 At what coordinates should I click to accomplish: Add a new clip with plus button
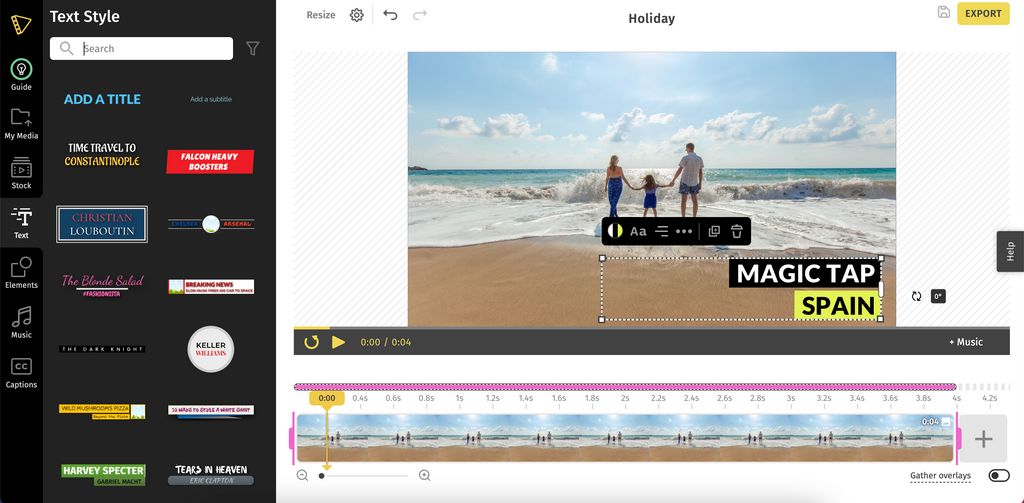point(983,439)
